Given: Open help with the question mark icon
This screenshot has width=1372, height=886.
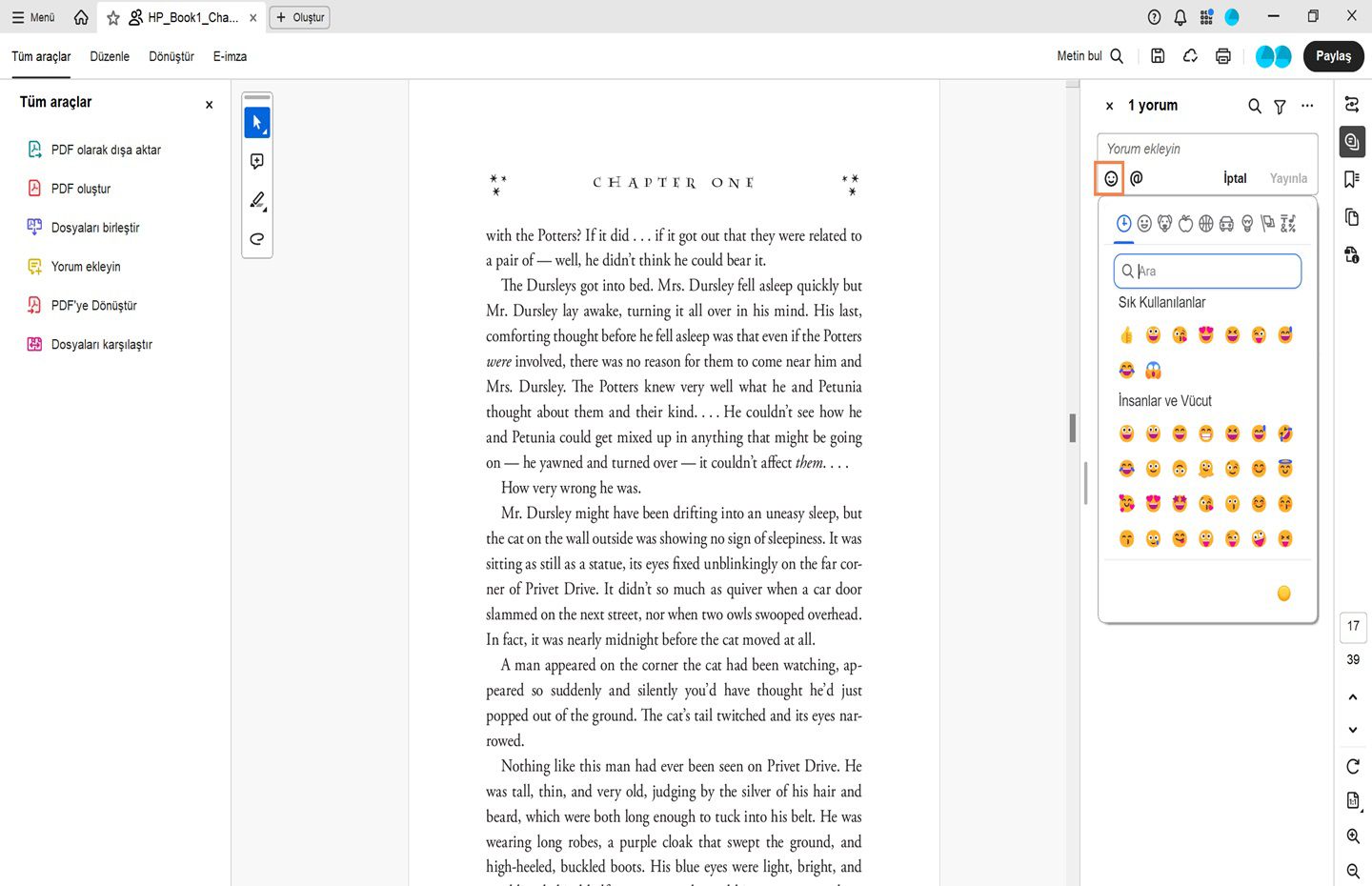Looking at the screenshot, I should click(x=1155, y=17).
